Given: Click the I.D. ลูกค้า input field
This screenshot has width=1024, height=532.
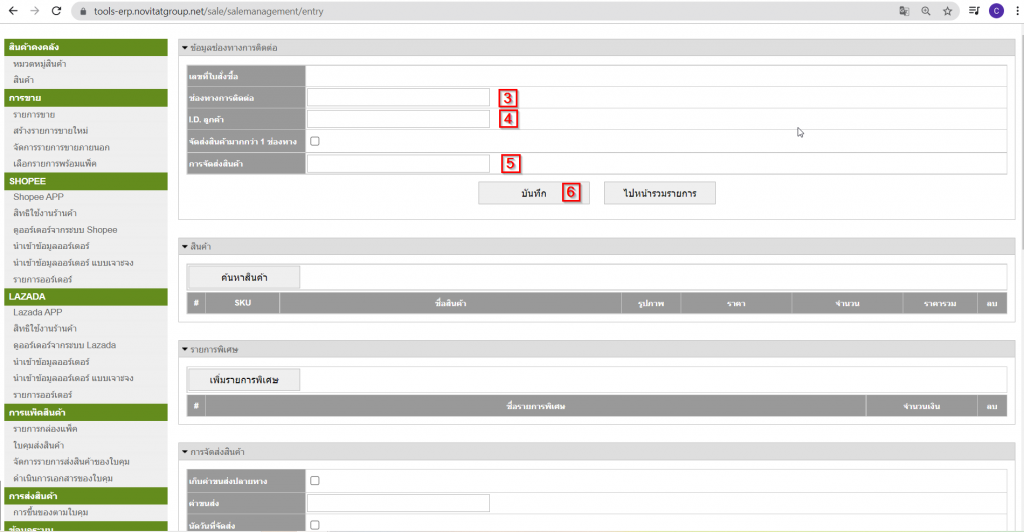Looking at the screenshot, I should (398, 119).
